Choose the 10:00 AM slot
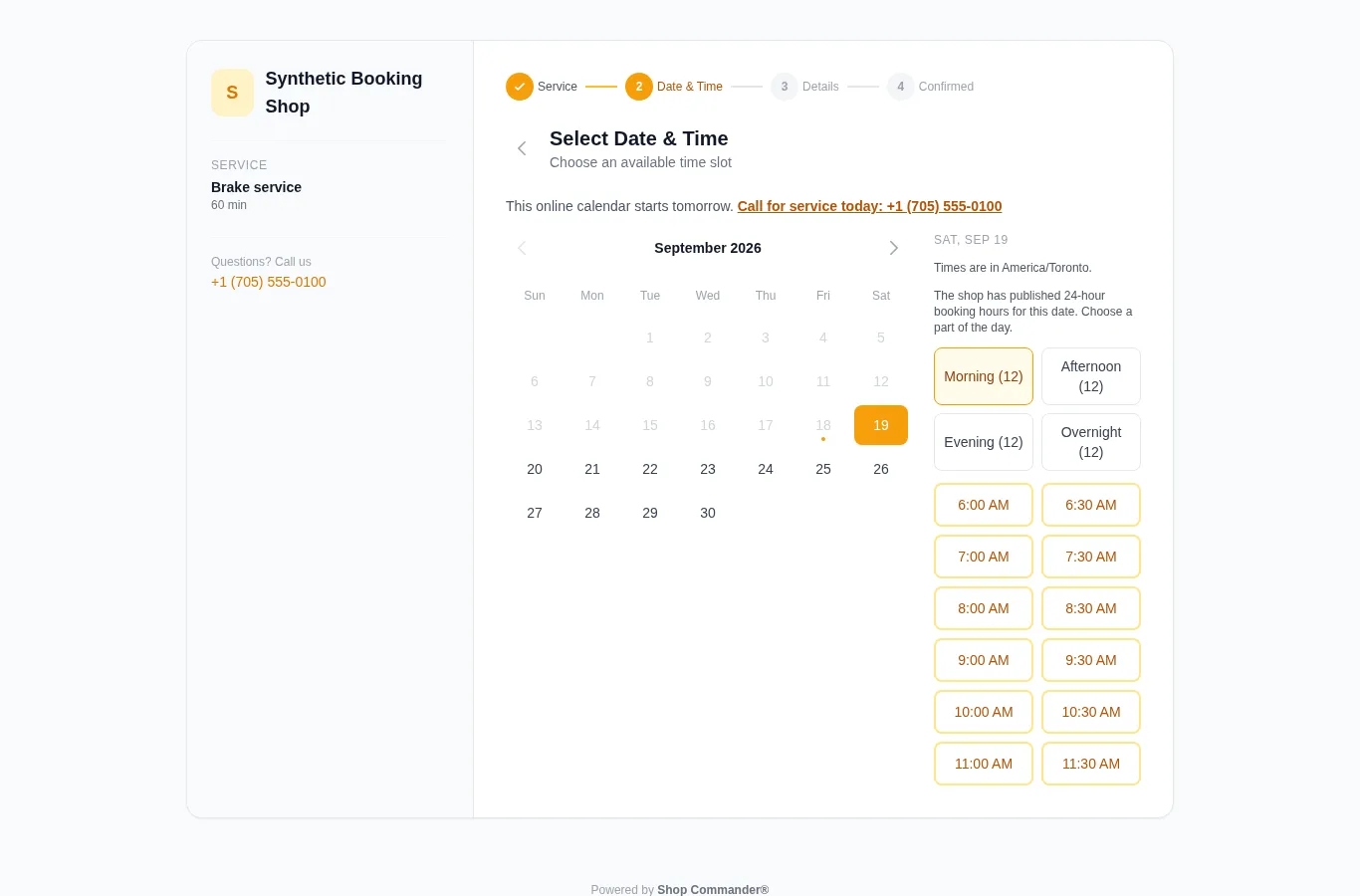This screenshot has width=1360, height=896. pyautogui.click(x=984, y=712)
